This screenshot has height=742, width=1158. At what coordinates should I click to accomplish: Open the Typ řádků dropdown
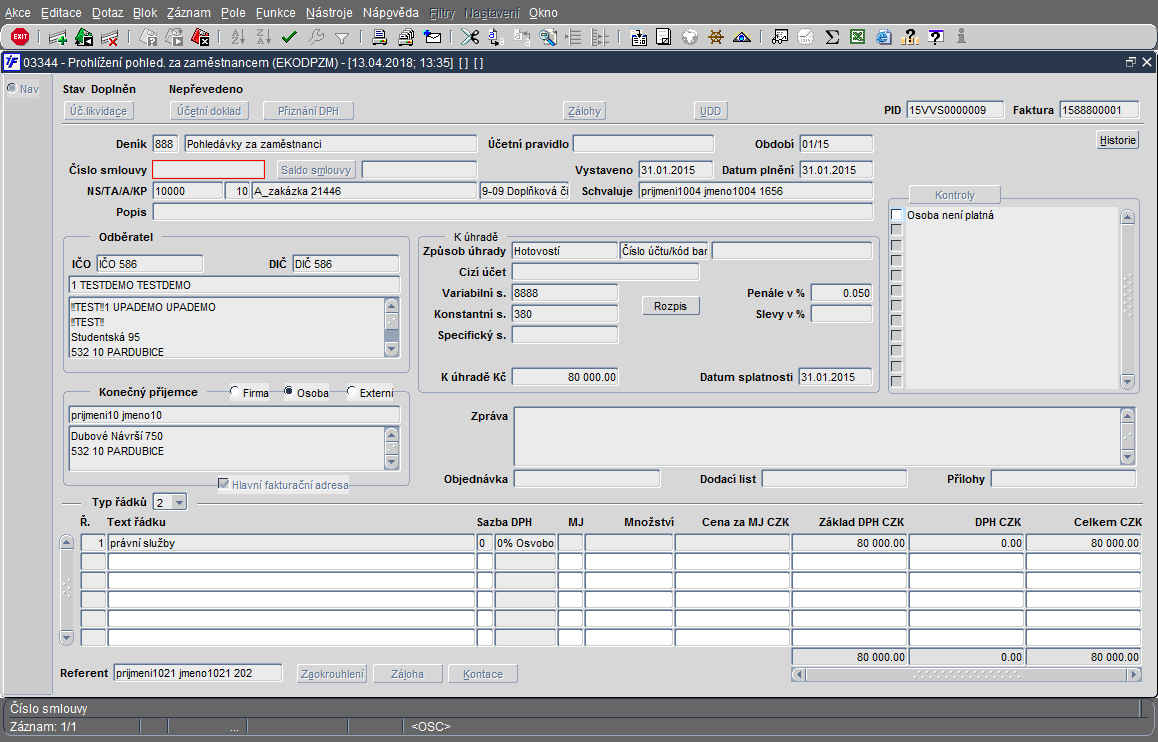tap(178, 501)
